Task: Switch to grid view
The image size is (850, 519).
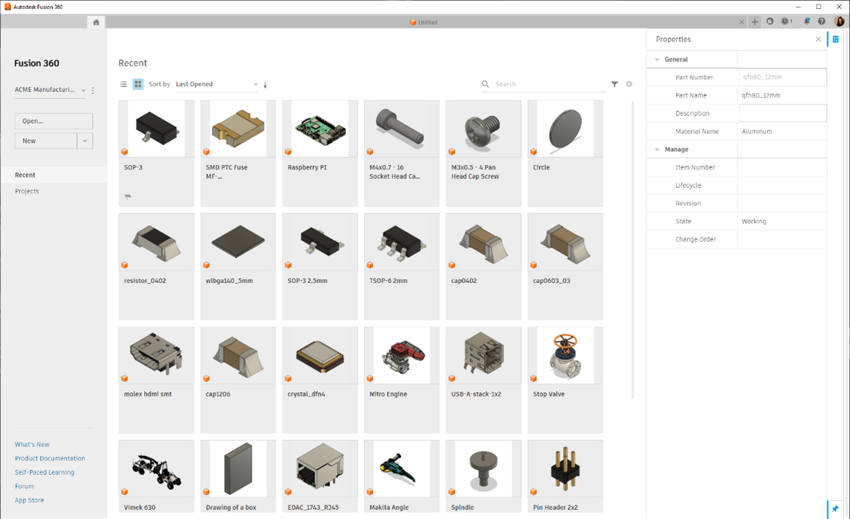Action: (138, 85)
